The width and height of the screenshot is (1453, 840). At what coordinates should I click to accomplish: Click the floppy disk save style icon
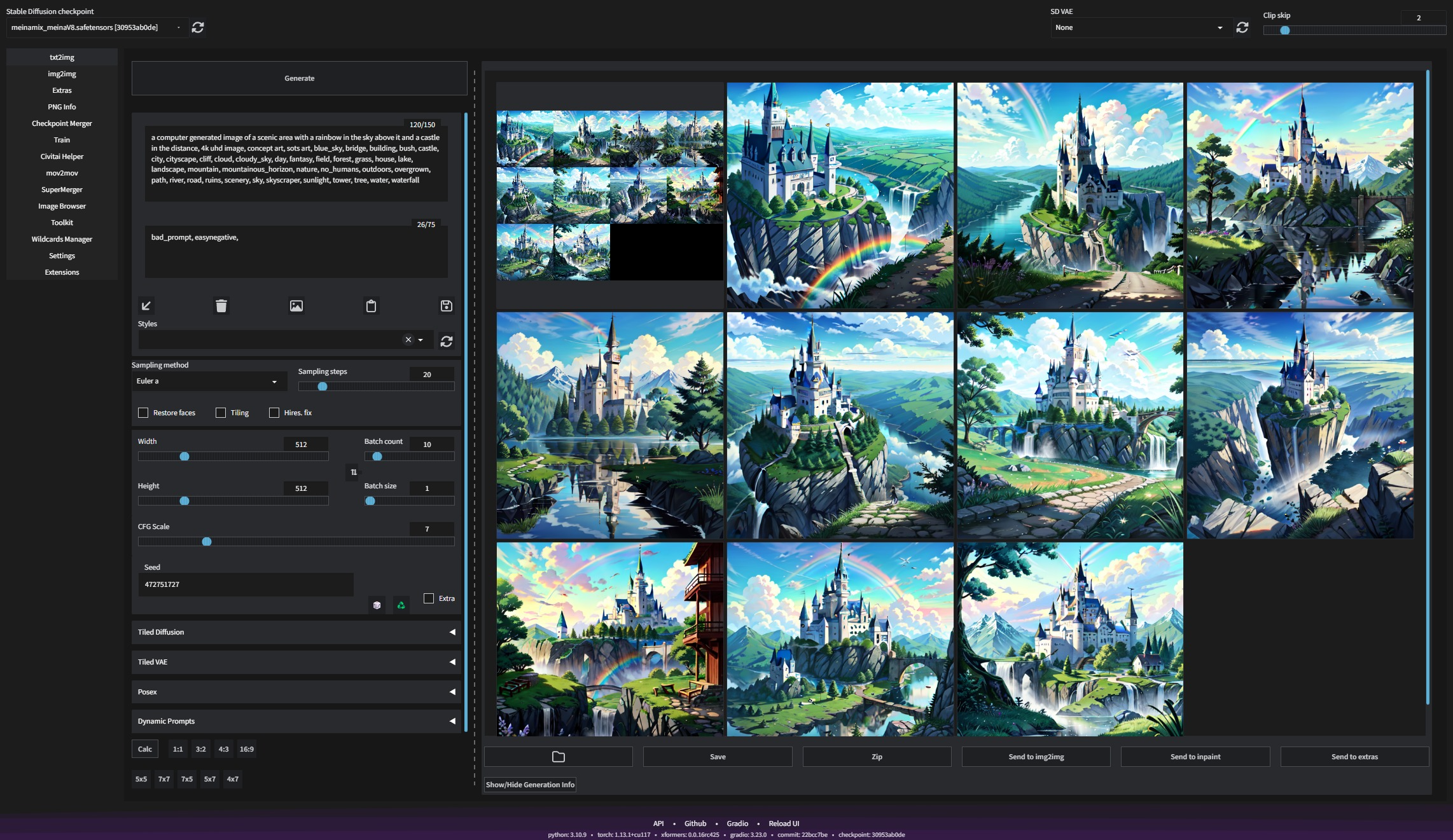pyautogui.click(x=447, y=306)
